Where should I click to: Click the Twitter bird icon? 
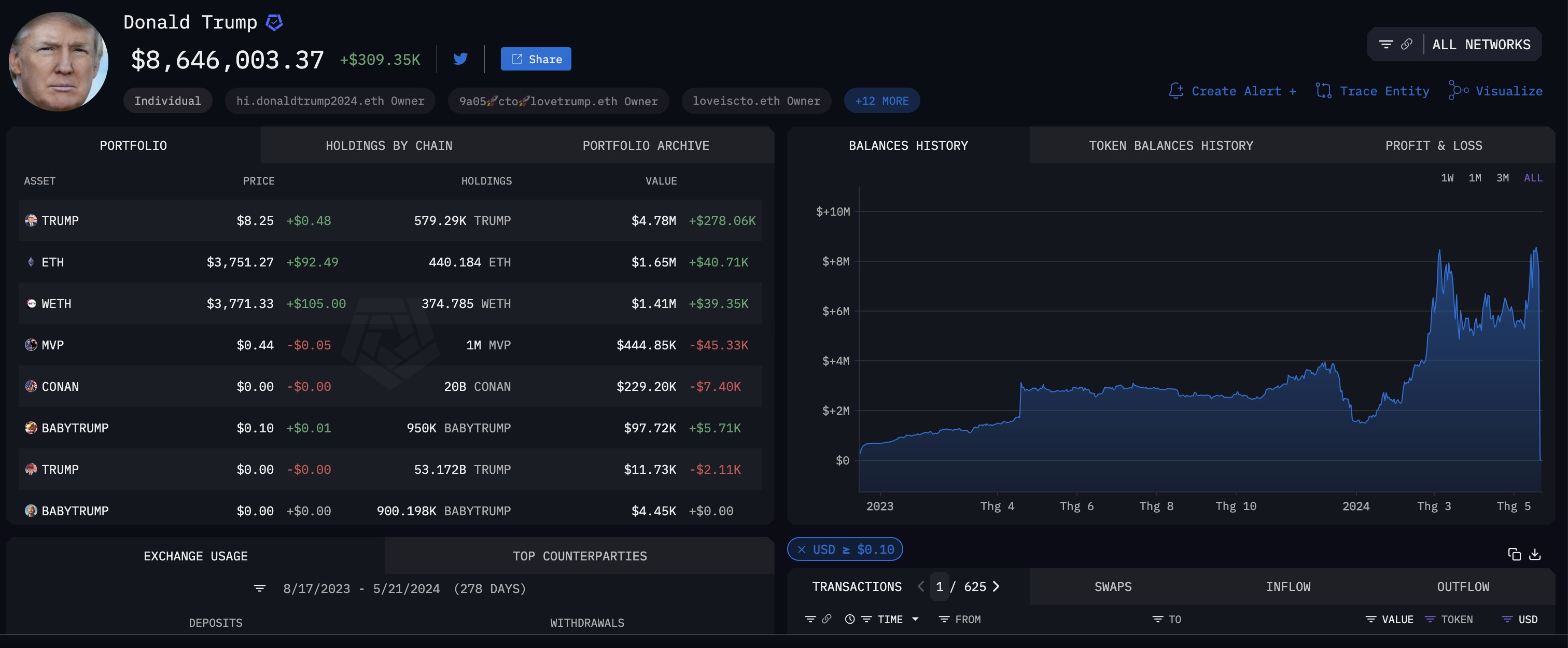tap(460, 59)
